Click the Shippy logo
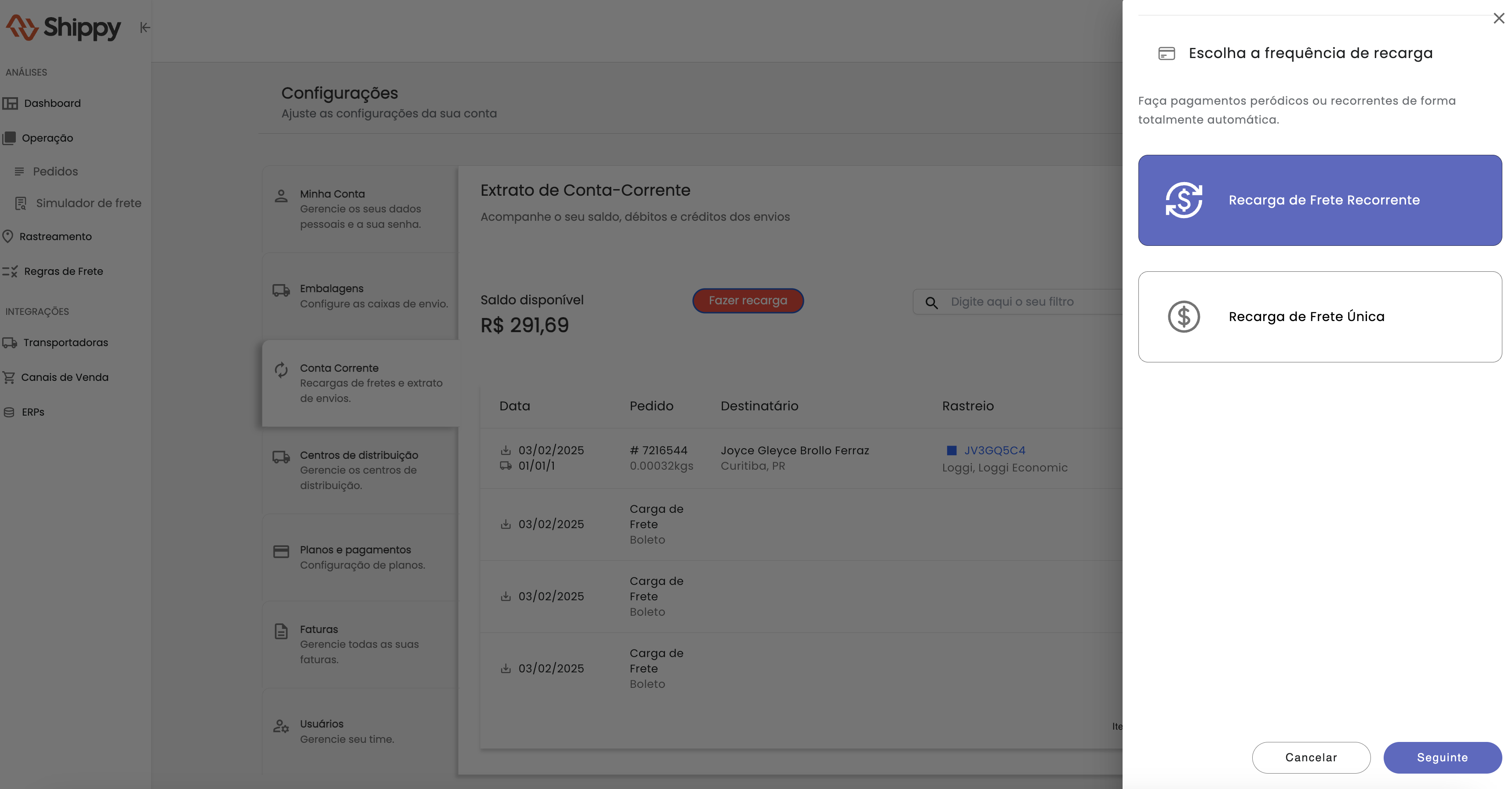The image size is (1512, 789). pyautogui.click(x=63, y=27)
